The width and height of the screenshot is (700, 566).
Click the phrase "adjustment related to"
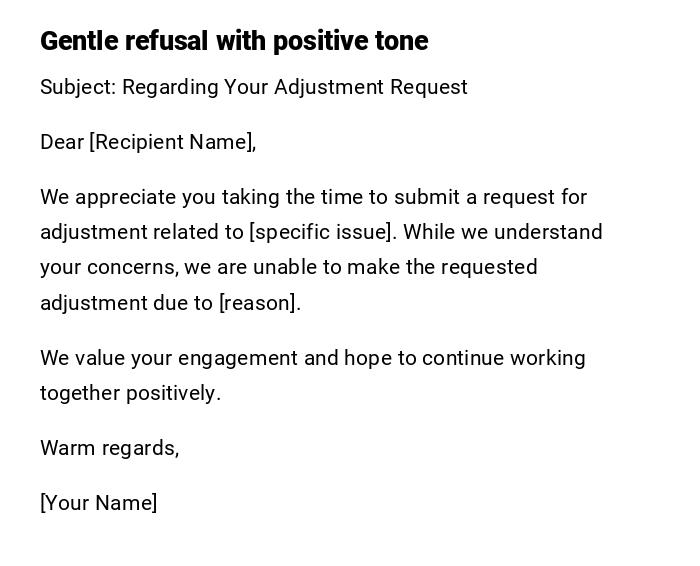141,232
